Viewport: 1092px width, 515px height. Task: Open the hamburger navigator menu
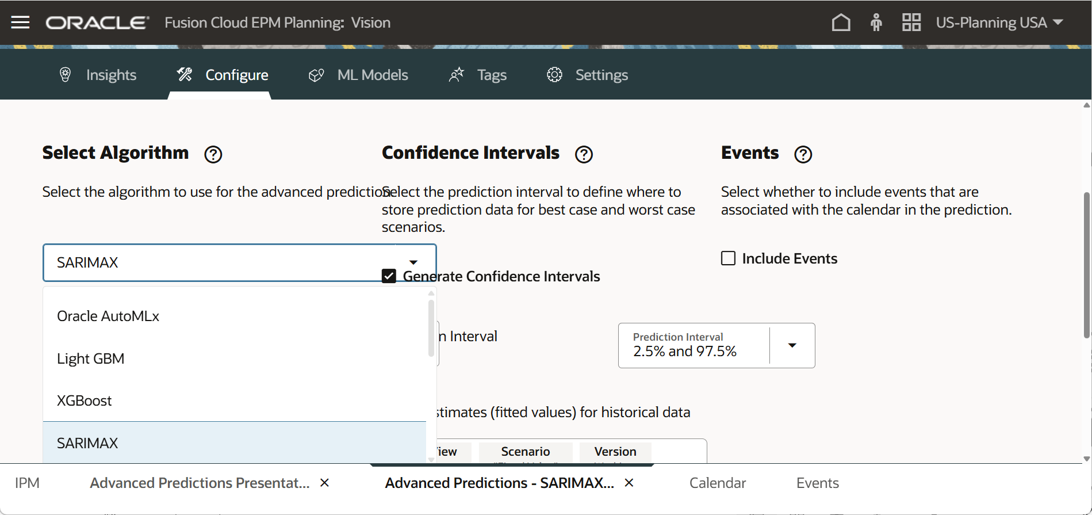(x=21, y=23)
